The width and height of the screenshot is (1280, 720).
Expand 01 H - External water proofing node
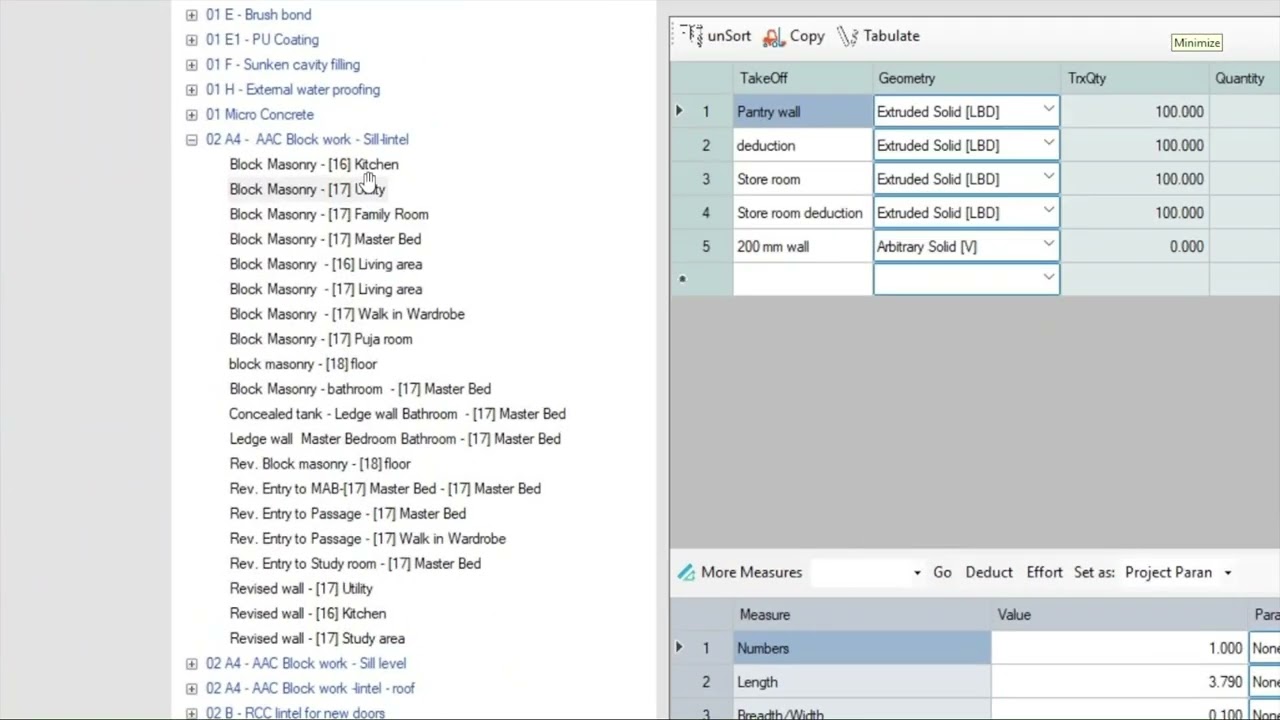click(191, 90)
